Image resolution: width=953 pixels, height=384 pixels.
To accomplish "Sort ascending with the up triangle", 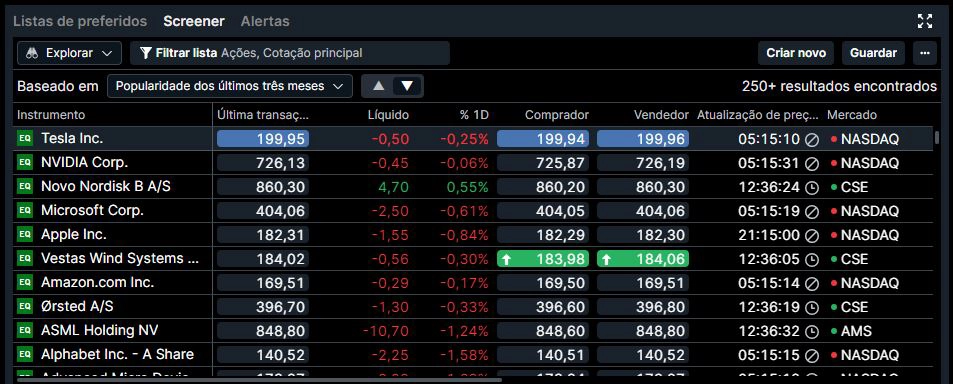I will [379, 86].
